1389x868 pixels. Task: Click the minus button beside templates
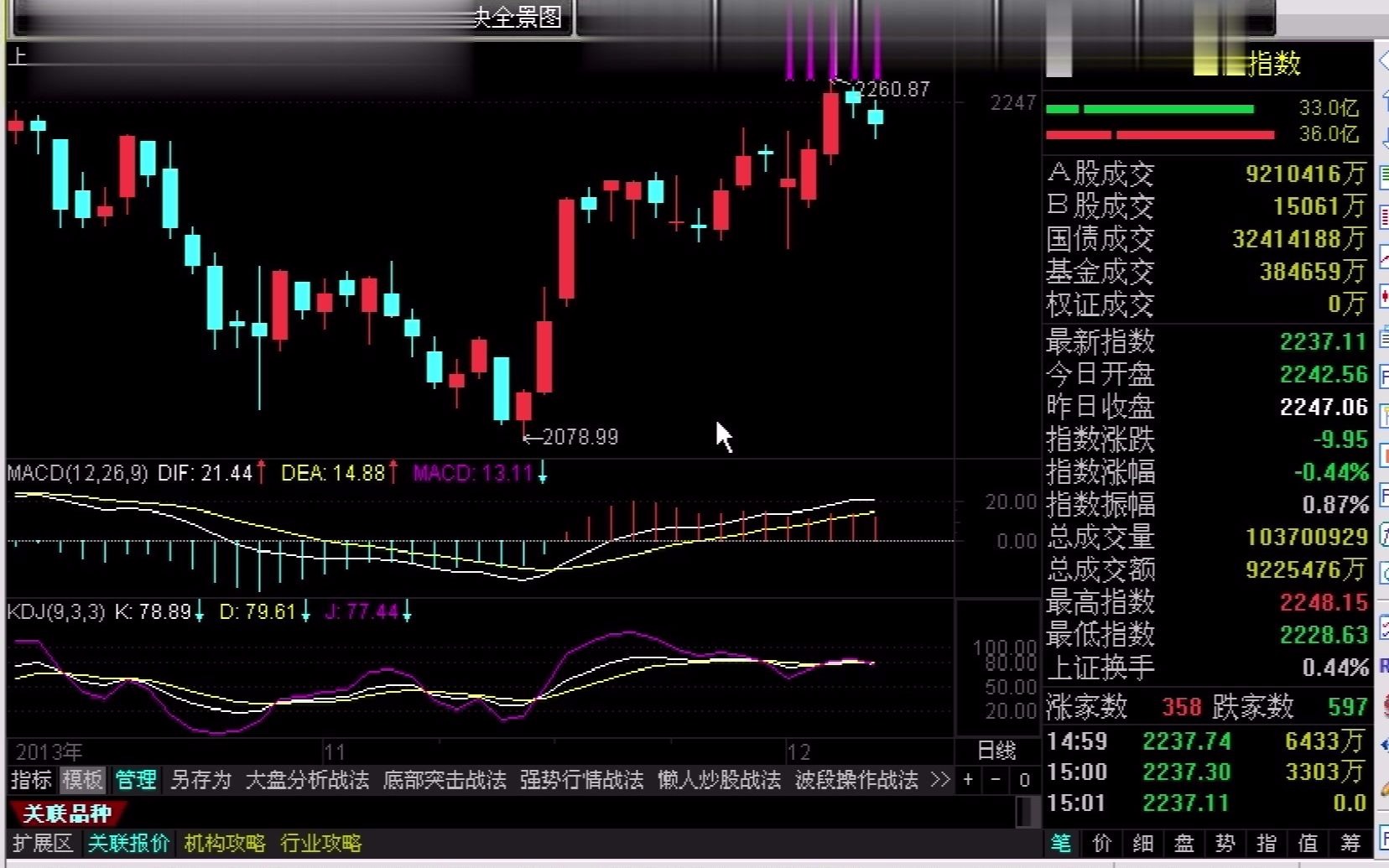pos(996,780)
